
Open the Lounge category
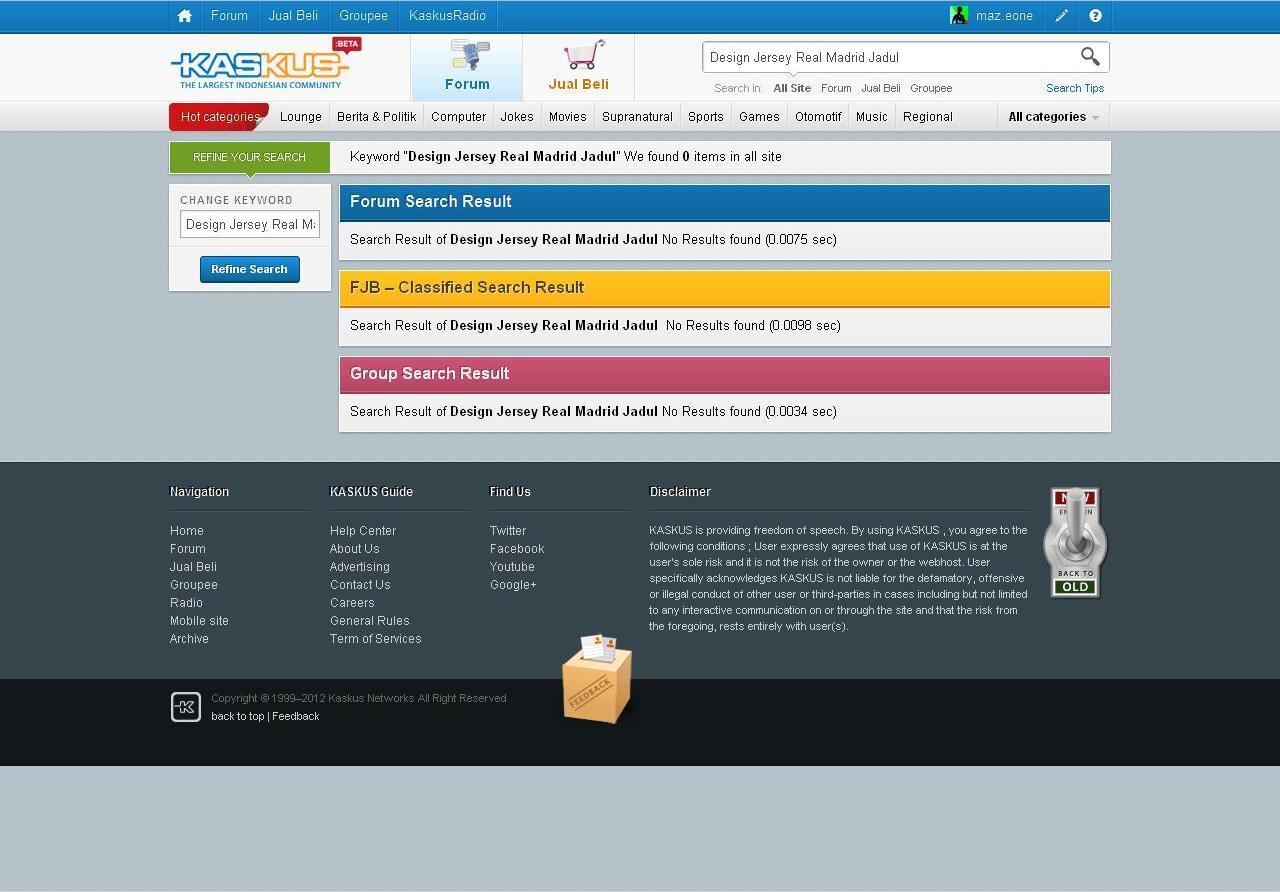click(x=301, y=117)
